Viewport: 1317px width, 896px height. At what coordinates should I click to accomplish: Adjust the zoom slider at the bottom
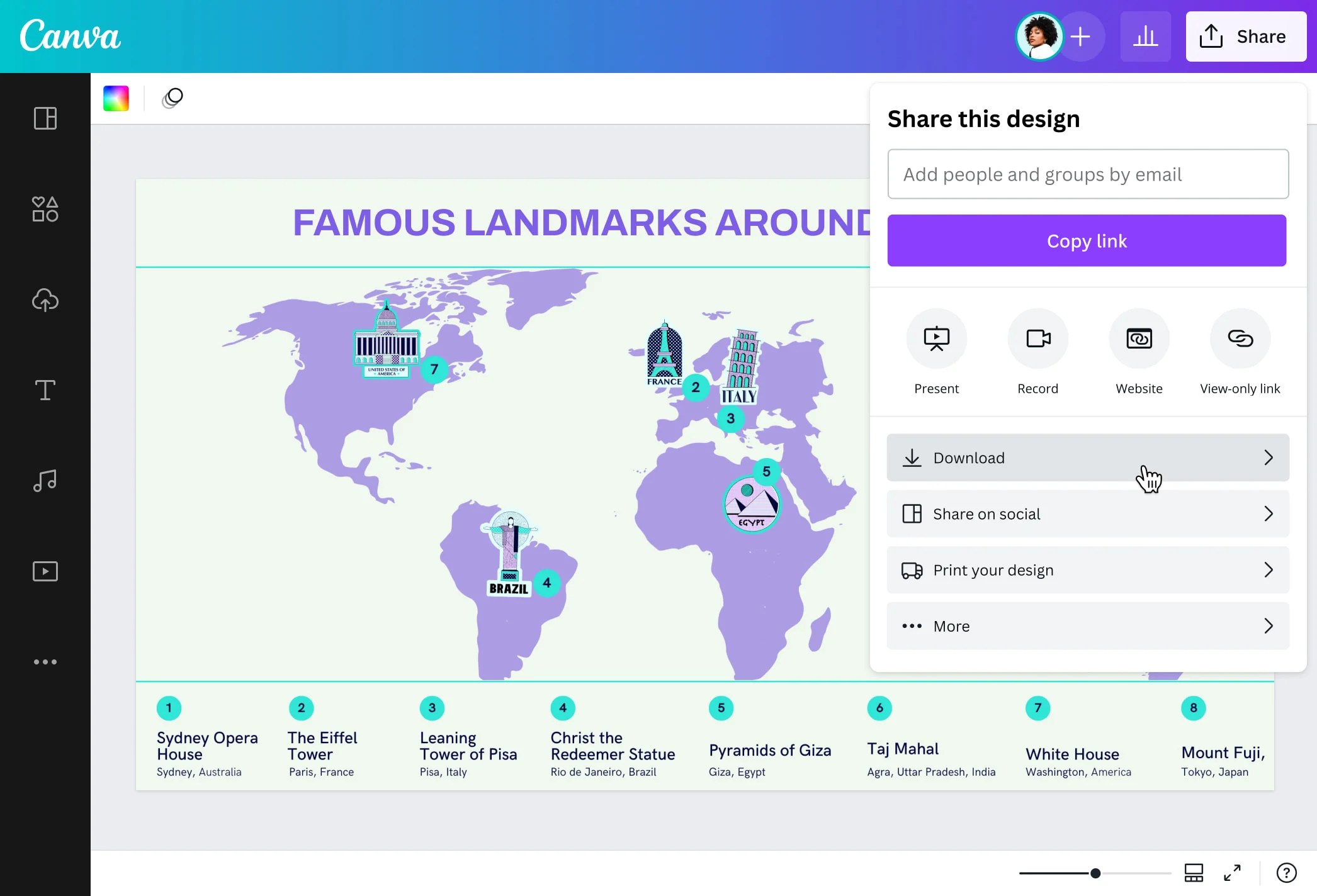tap(1095, 873)
